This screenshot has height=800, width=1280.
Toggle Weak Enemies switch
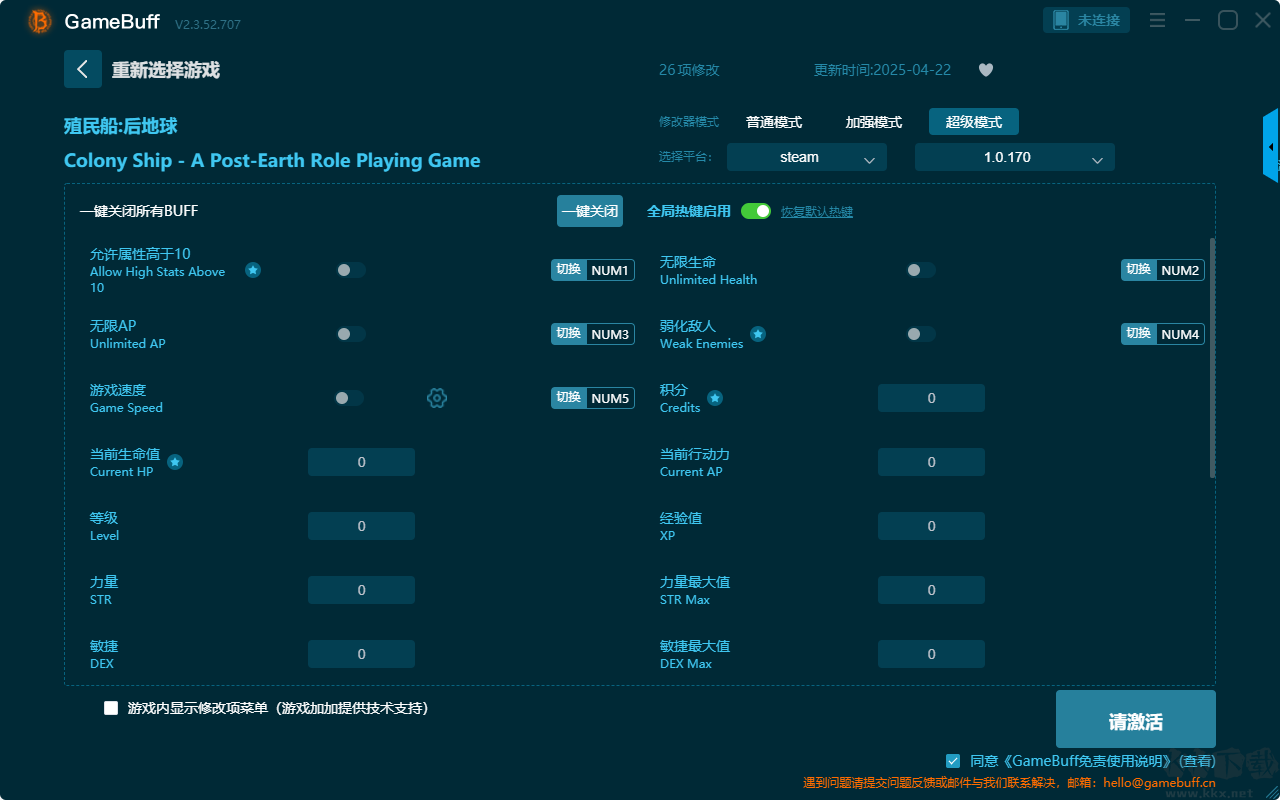coord(920,334)
